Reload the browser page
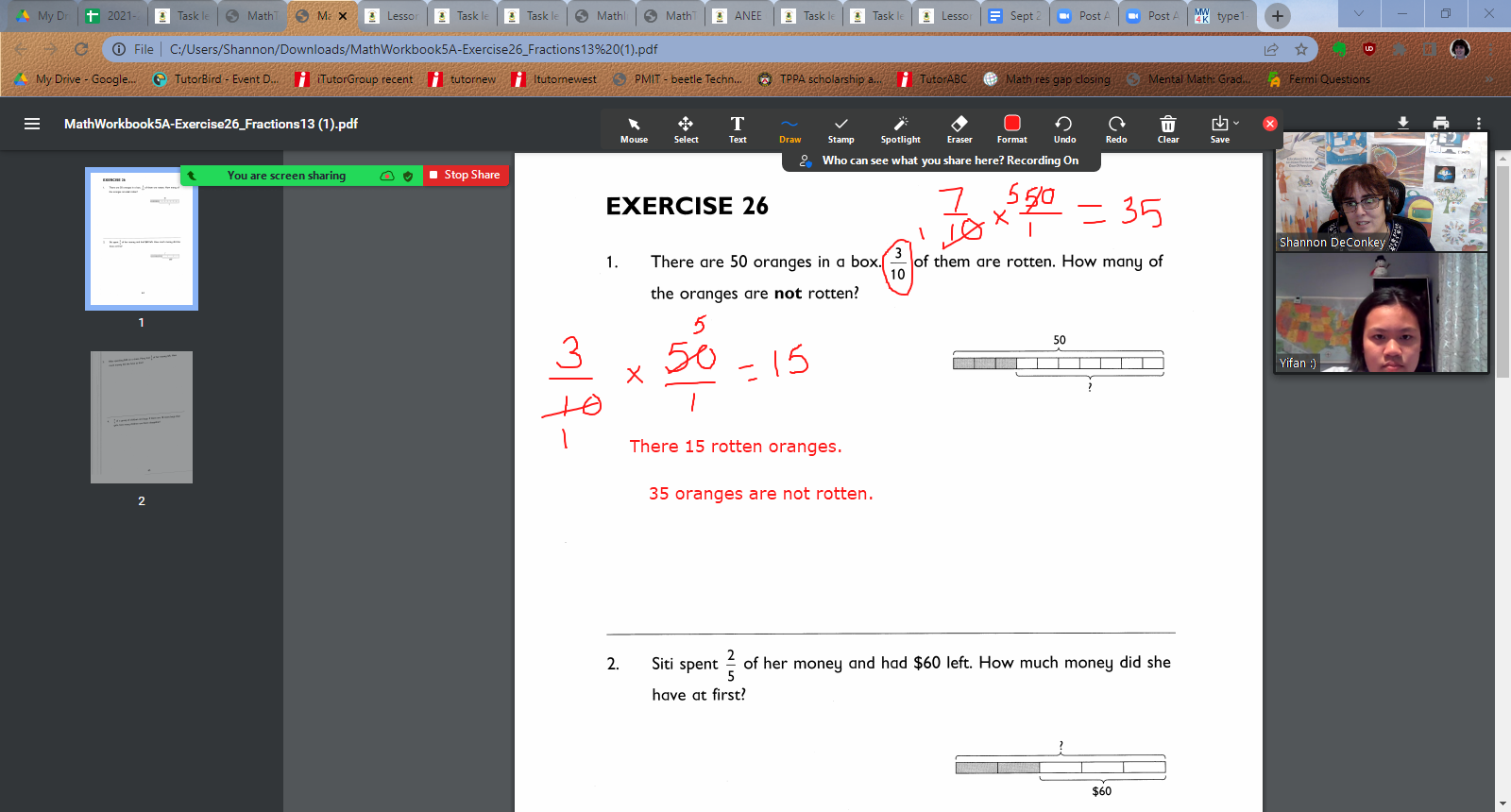 pyautogui.click(x=81, y=49)
